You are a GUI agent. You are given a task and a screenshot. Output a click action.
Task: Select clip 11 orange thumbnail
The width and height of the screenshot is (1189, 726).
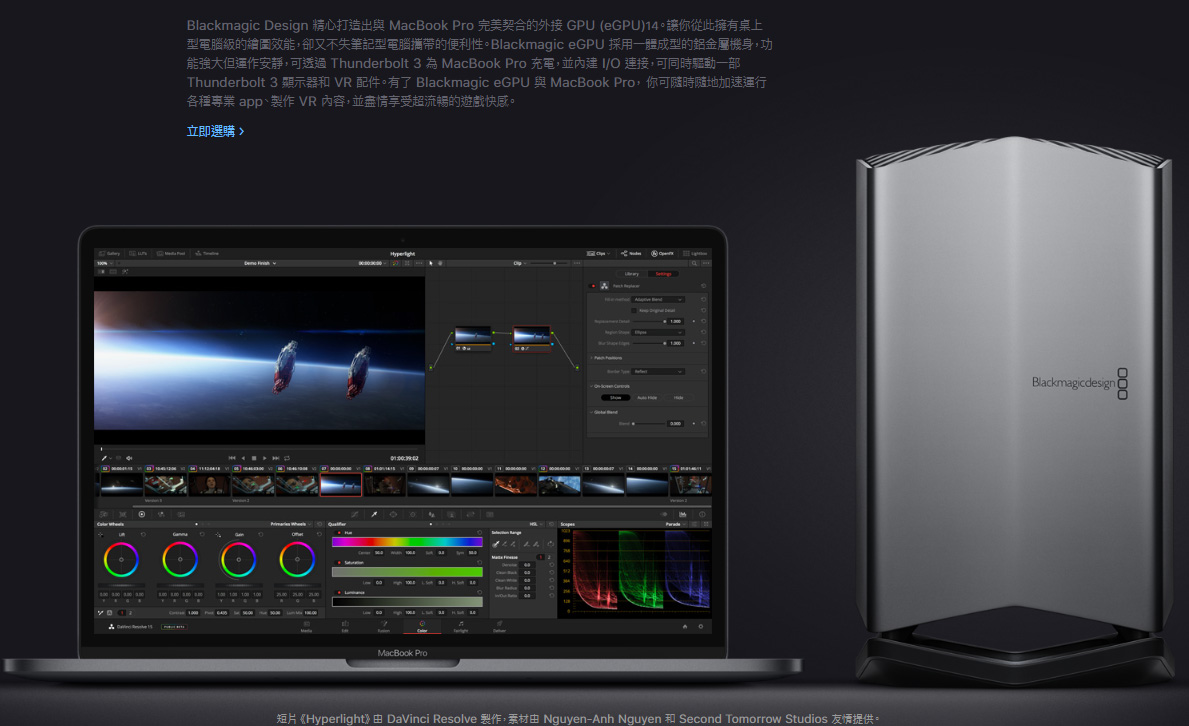[x=516, y=485]
